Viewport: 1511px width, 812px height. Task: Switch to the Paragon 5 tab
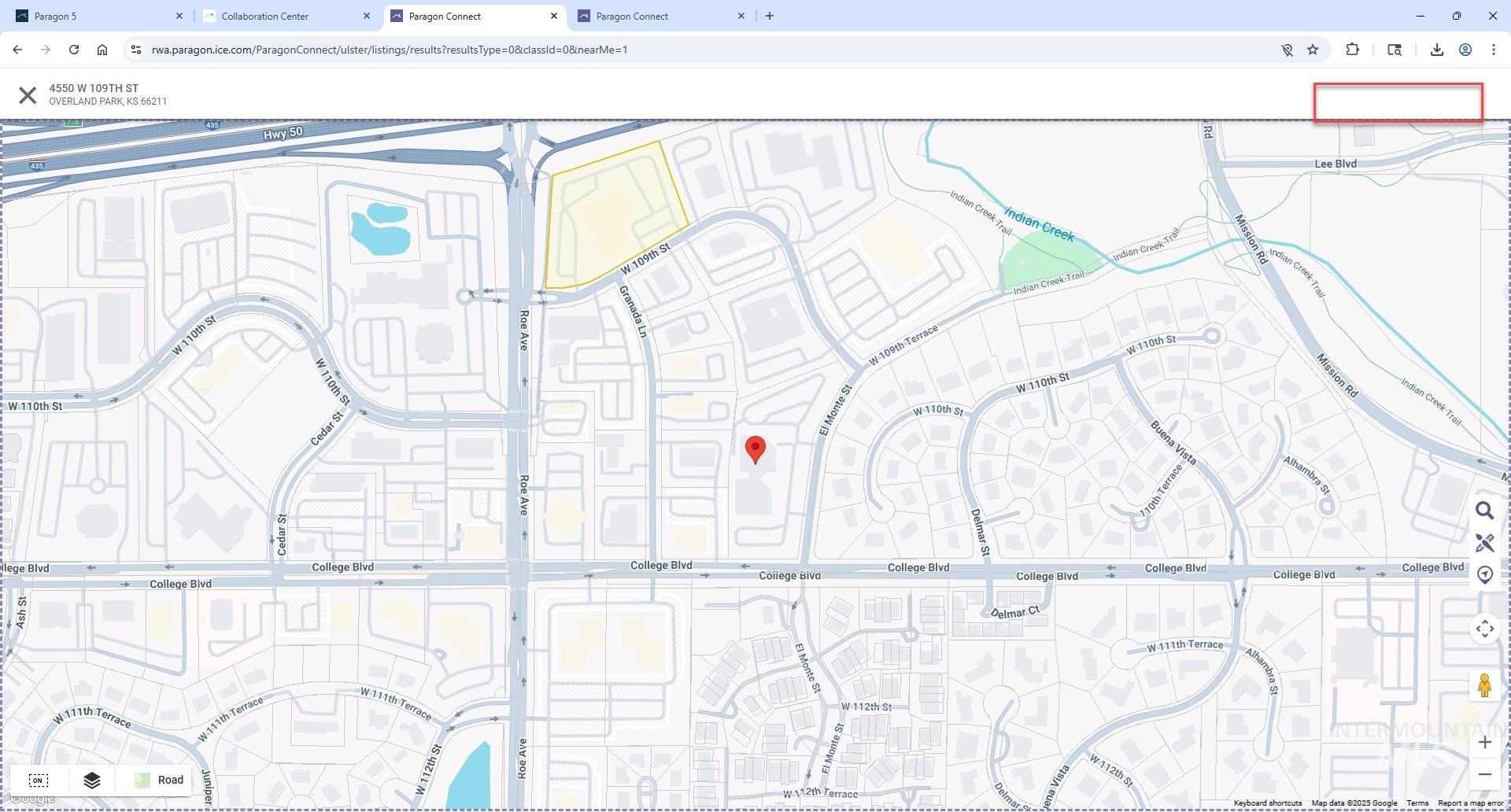(x=55, y=16)
